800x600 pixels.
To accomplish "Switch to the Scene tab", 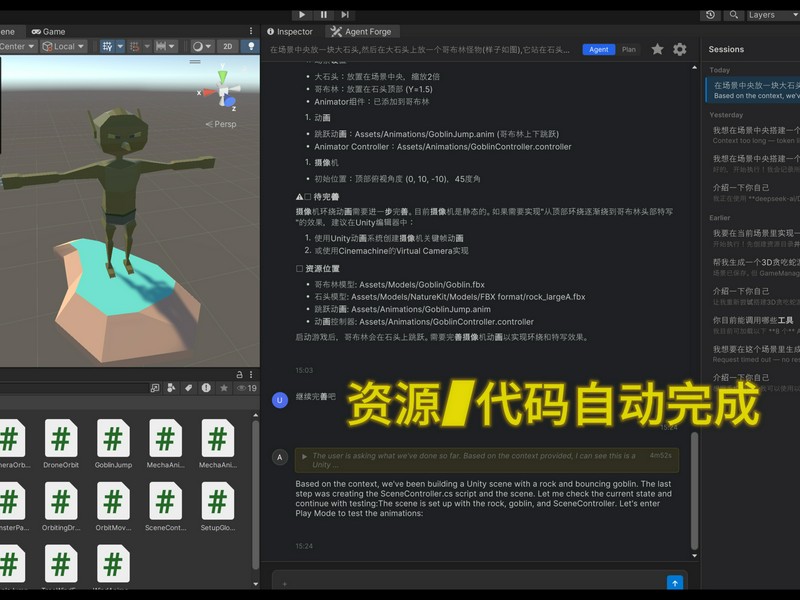I will [x=8, y=32].
